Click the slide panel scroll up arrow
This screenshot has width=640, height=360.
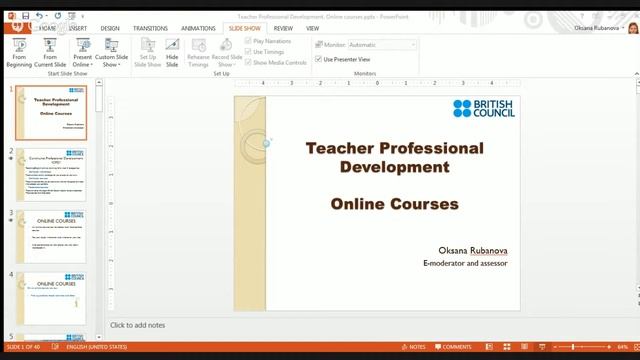tap(99, 82)
